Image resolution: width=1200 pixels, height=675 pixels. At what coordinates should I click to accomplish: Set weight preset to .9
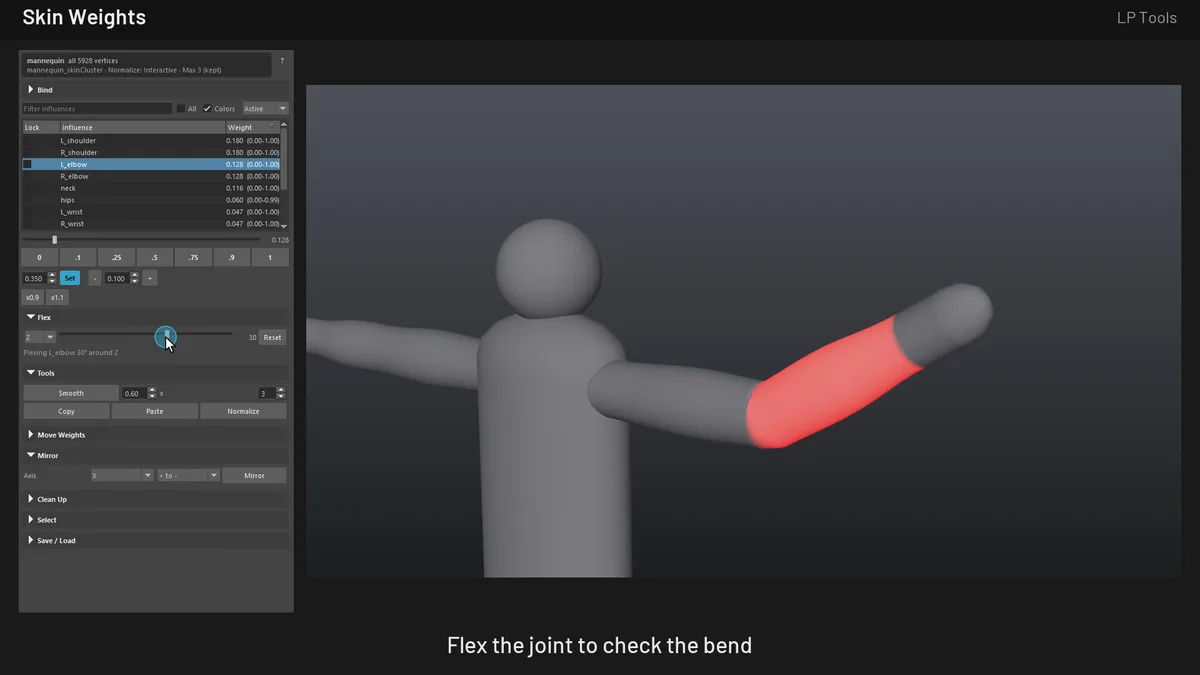point(231,258)
